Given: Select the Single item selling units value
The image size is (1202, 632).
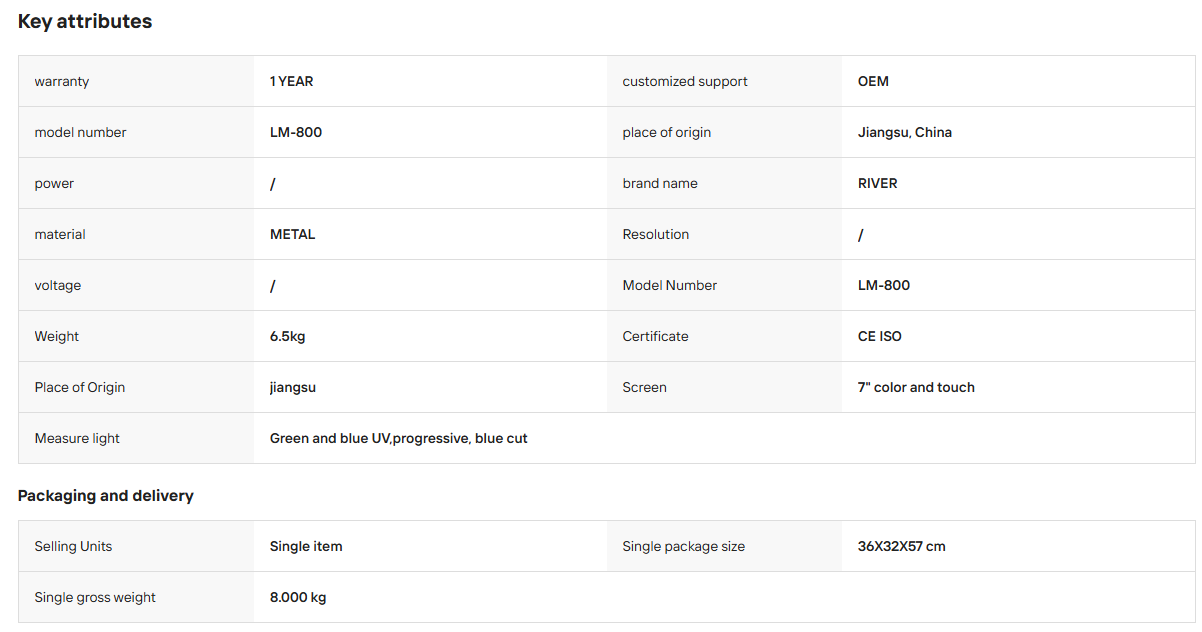Looking at the screenshot, I should [306, 546].
